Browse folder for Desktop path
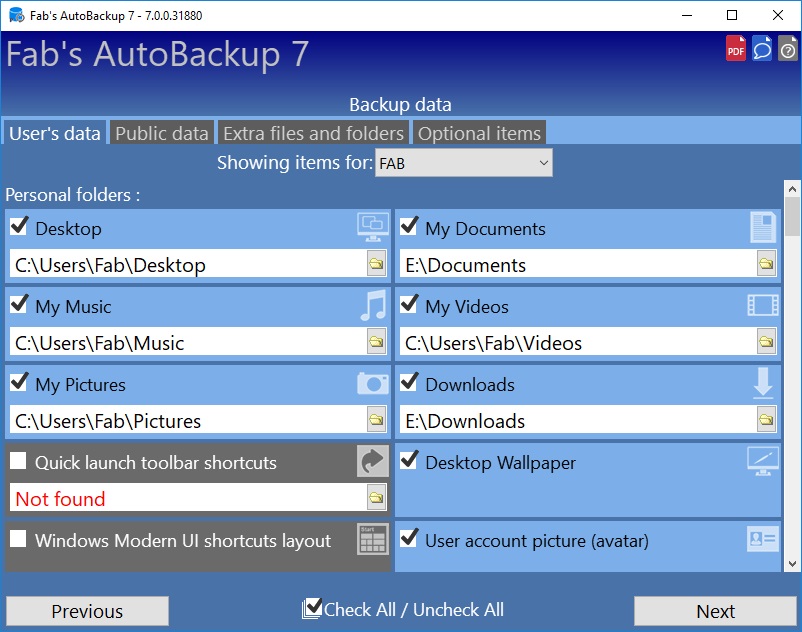The height and width of the screenshot is (632, 802). click(376, 264)
